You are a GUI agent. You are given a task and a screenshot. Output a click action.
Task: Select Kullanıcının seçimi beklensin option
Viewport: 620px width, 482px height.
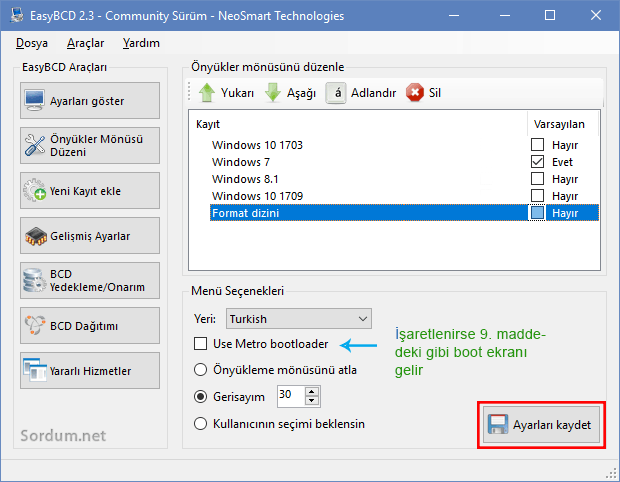click(x=202, y=423)
